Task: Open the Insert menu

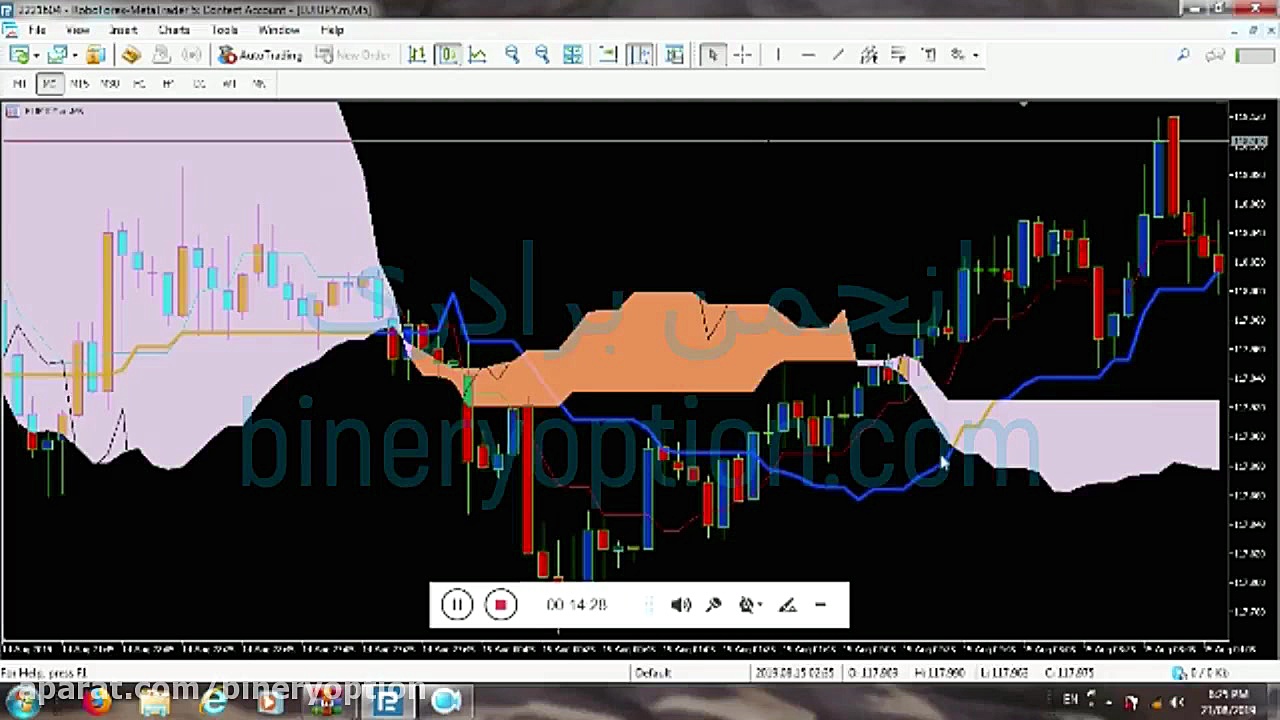Action: [123, 30]
